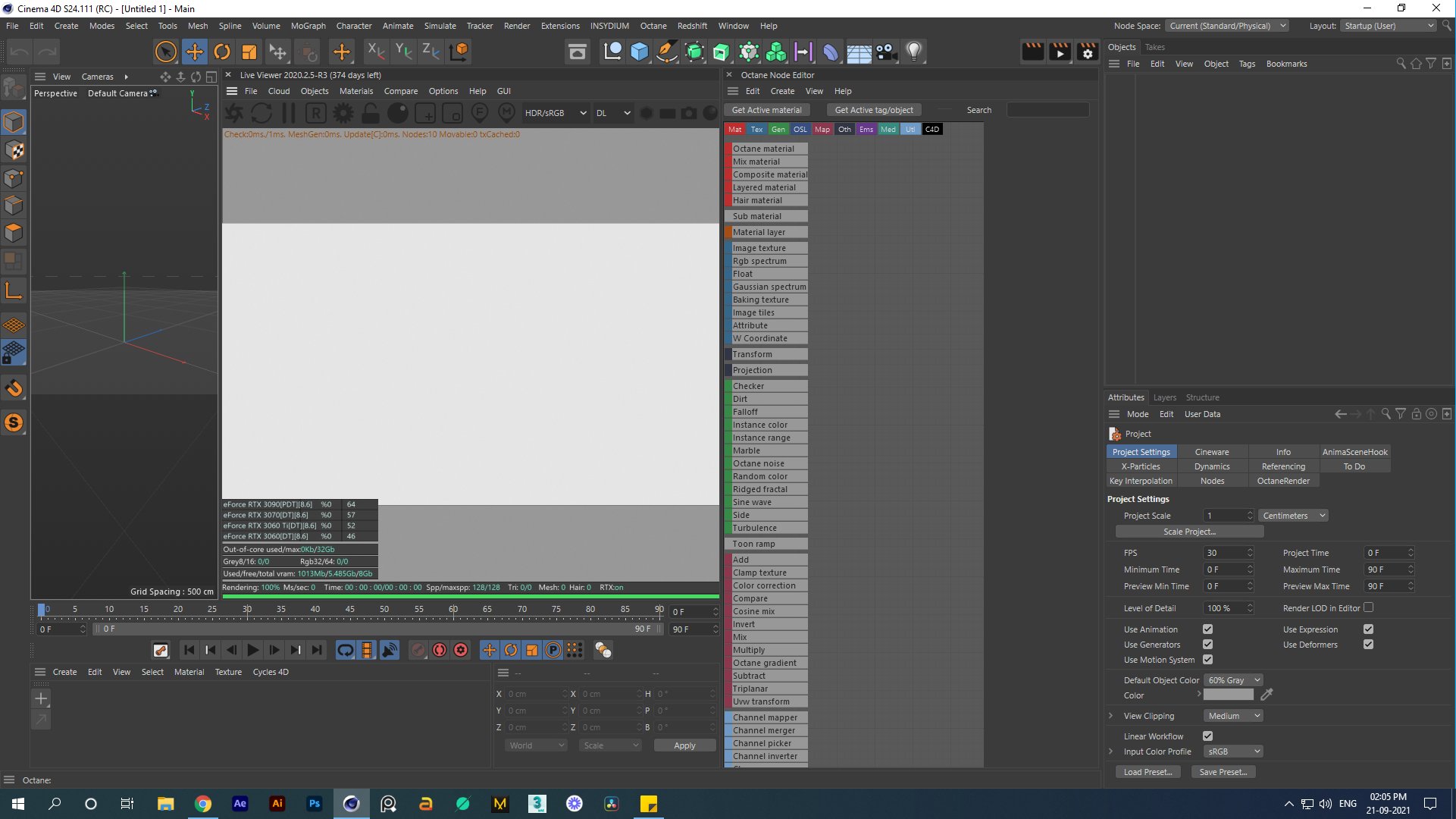
Task: Open the HDR/sRGB dropdown in Live Viewer
Action: pyautogui.click(x=555, y=113)
